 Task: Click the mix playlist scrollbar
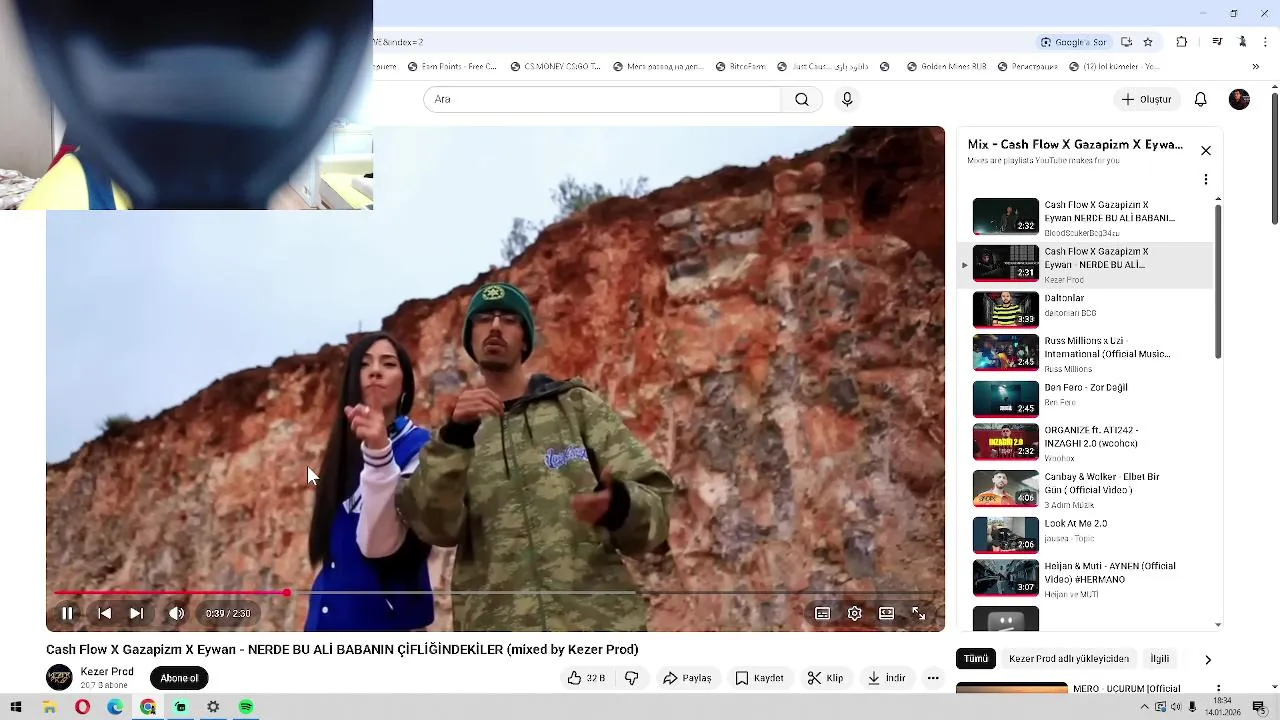click(x=1218, y=282)
